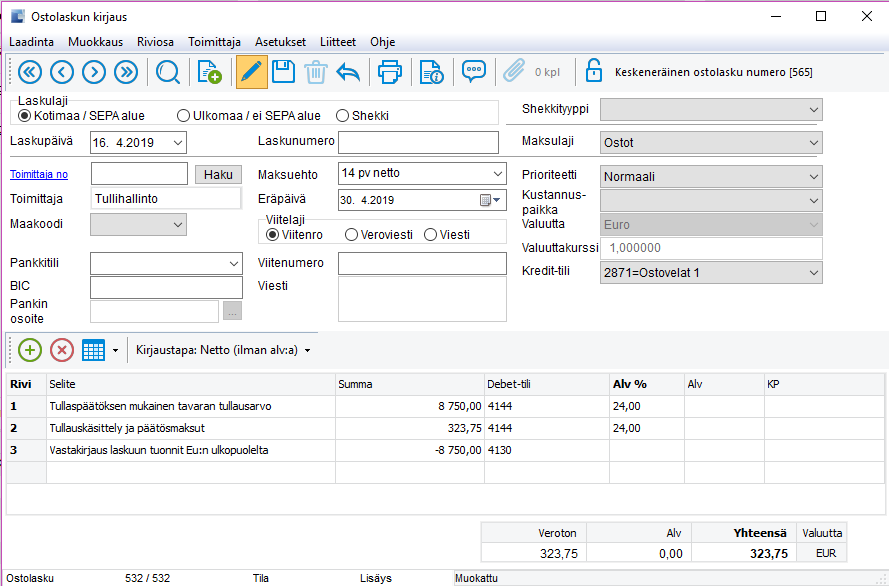Click the Toimittaja no link
Viewport: 889px width, 586px height.
click(39, 174)
